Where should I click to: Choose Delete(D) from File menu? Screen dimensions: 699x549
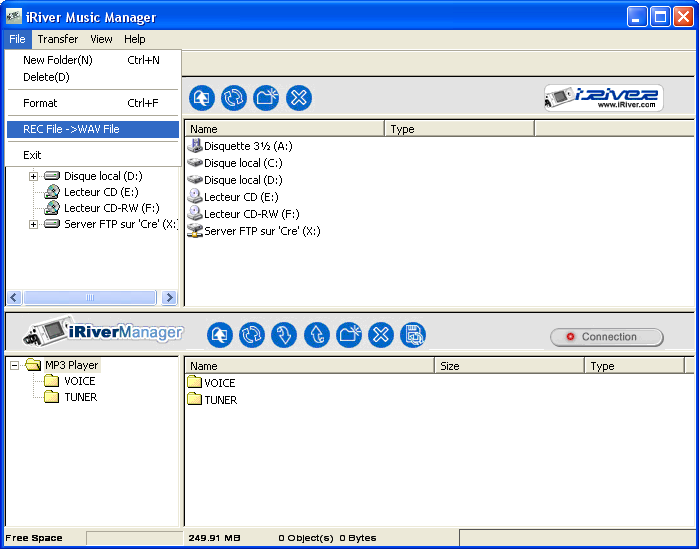point(93,77)
